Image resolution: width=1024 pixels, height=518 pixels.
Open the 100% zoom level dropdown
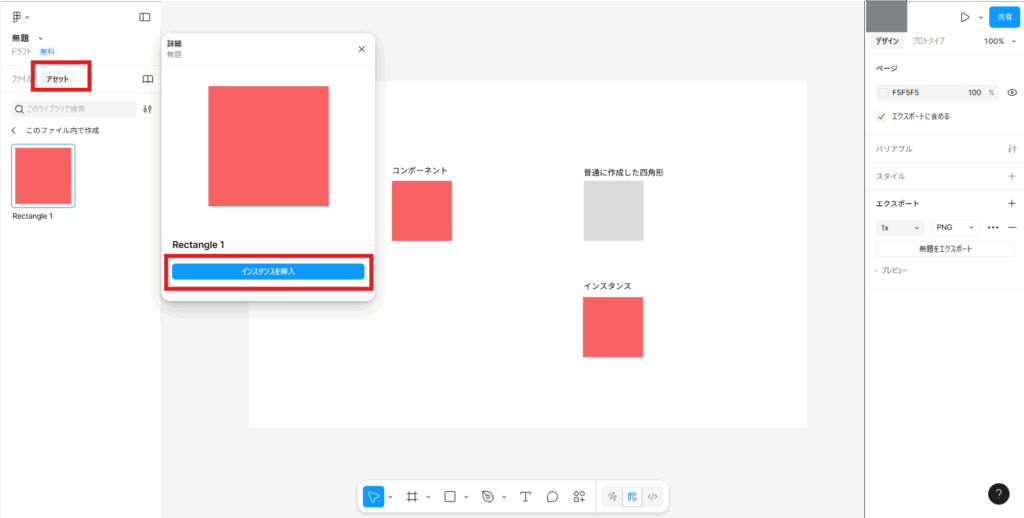[998, 41]
